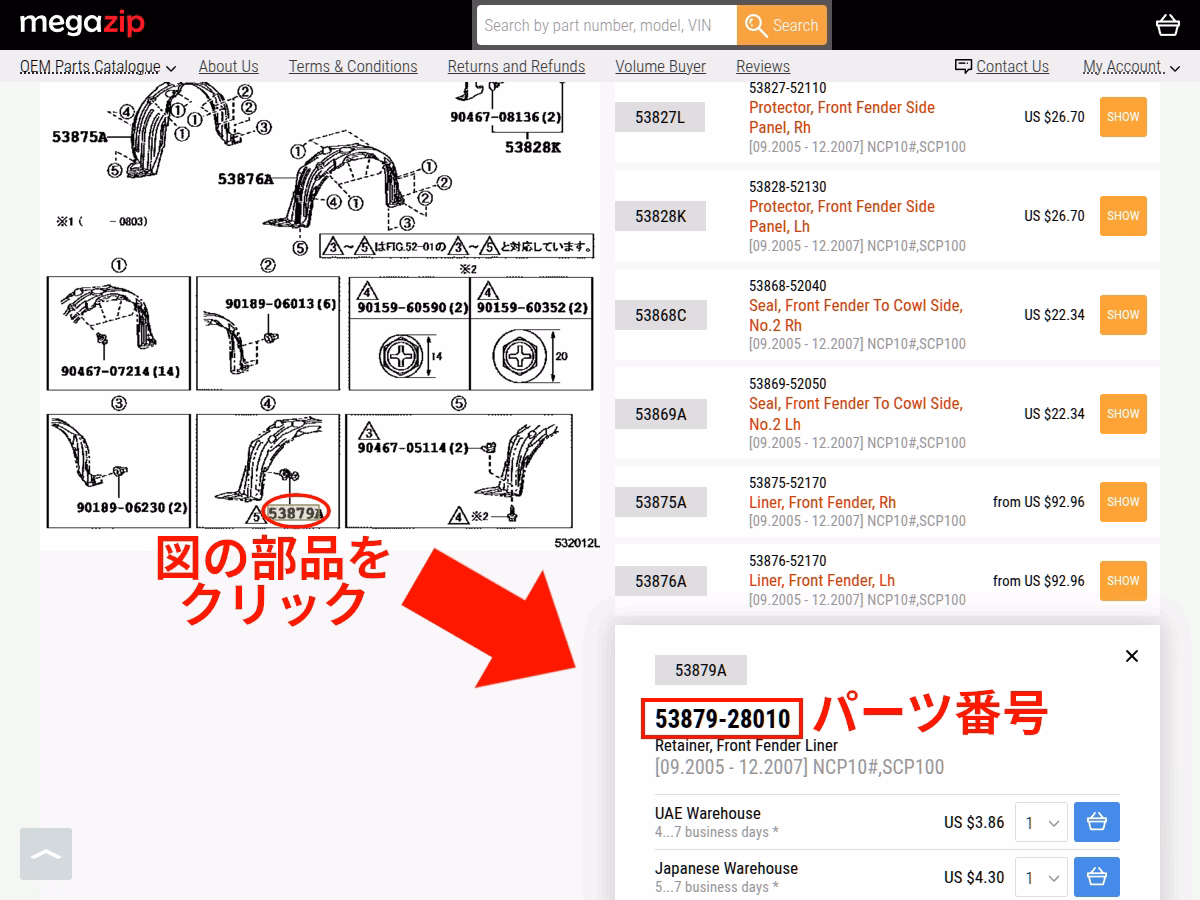
Task: Go to Returns and Refunds
Action: (x=516, y=67)
